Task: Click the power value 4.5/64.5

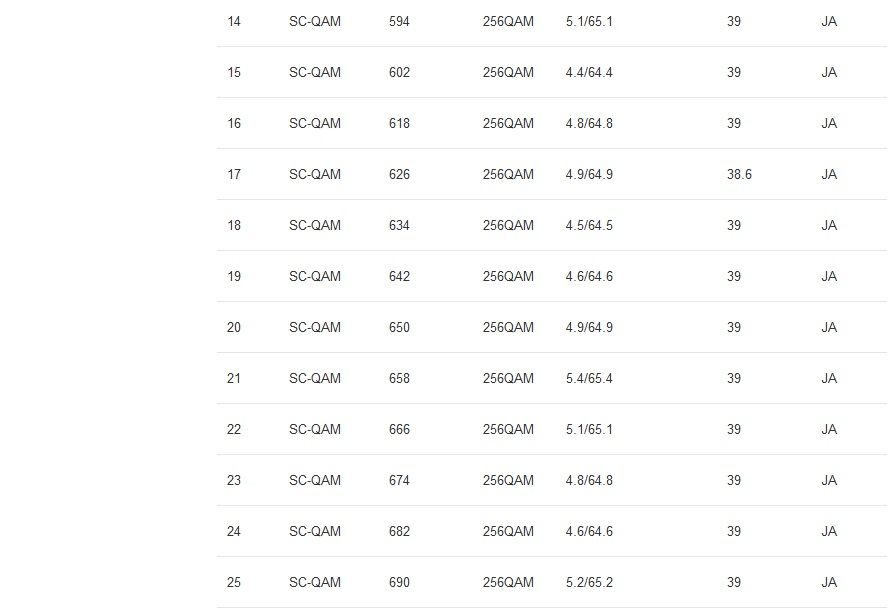Action: 589,225
